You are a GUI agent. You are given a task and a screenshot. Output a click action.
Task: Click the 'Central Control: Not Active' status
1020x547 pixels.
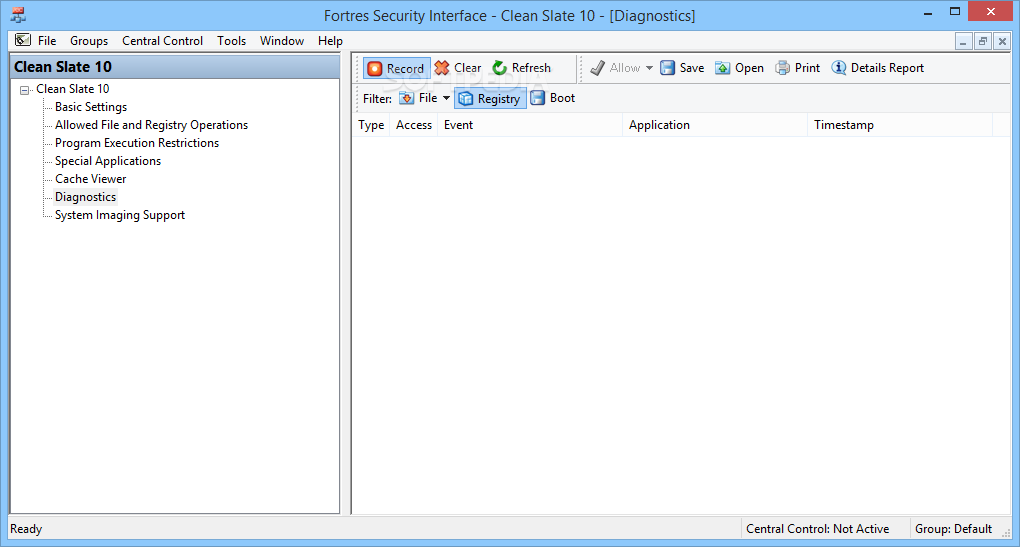point(817,529)
